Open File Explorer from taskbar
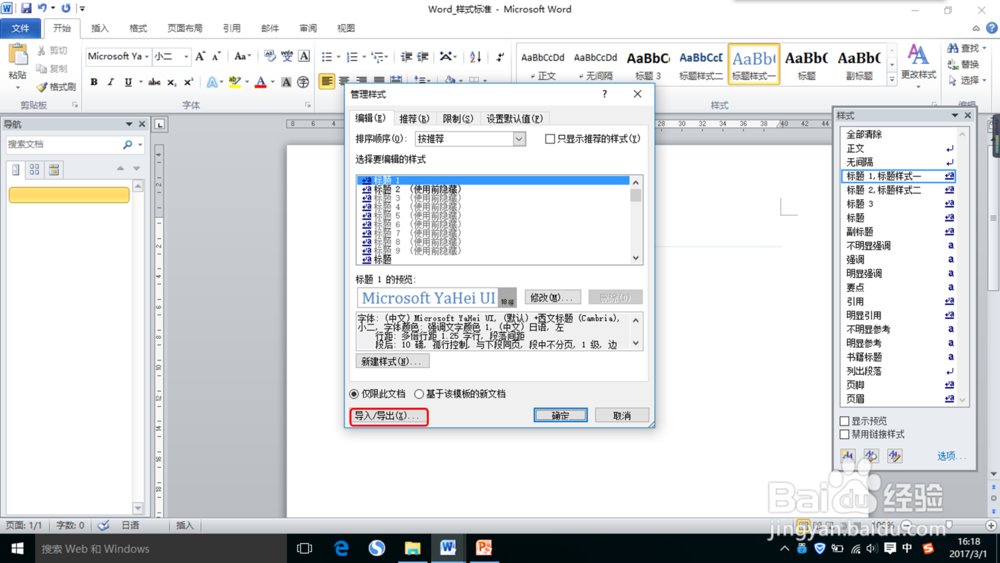1000x563 pixels. click(x=413, y=548)
